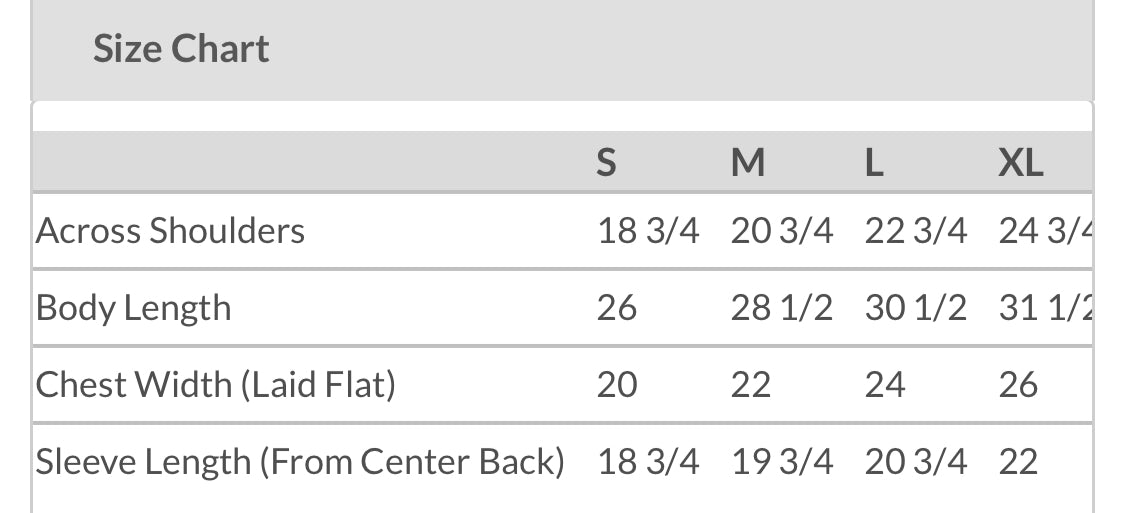Click the 20 3/4 shoulders value for M

[x=781, y=231]
